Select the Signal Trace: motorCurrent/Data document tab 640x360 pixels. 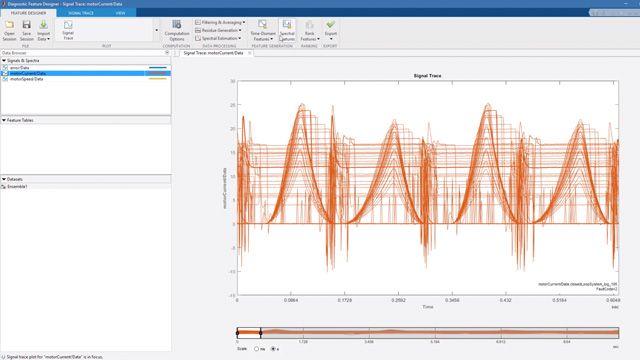(213, 53)
